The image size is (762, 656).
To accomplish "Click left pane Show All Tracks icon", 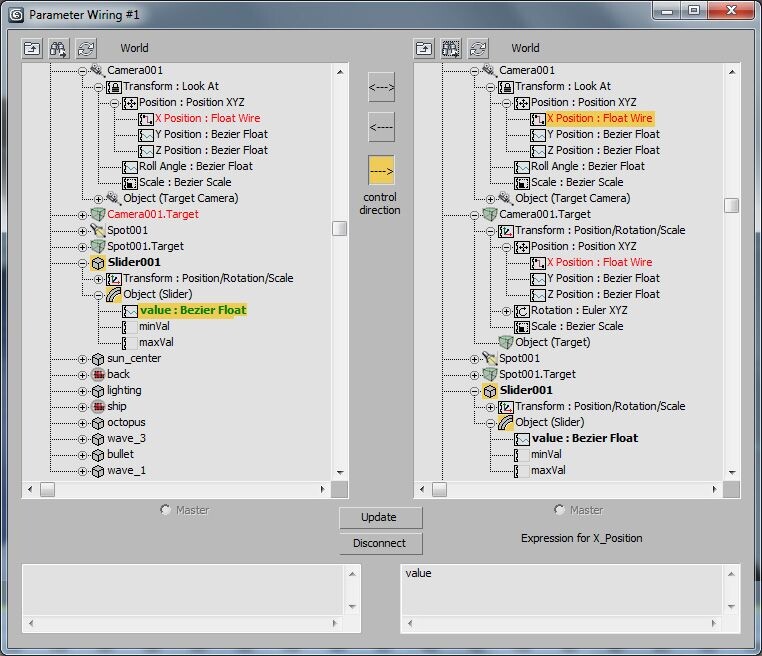I will click(x=32, y=48).
